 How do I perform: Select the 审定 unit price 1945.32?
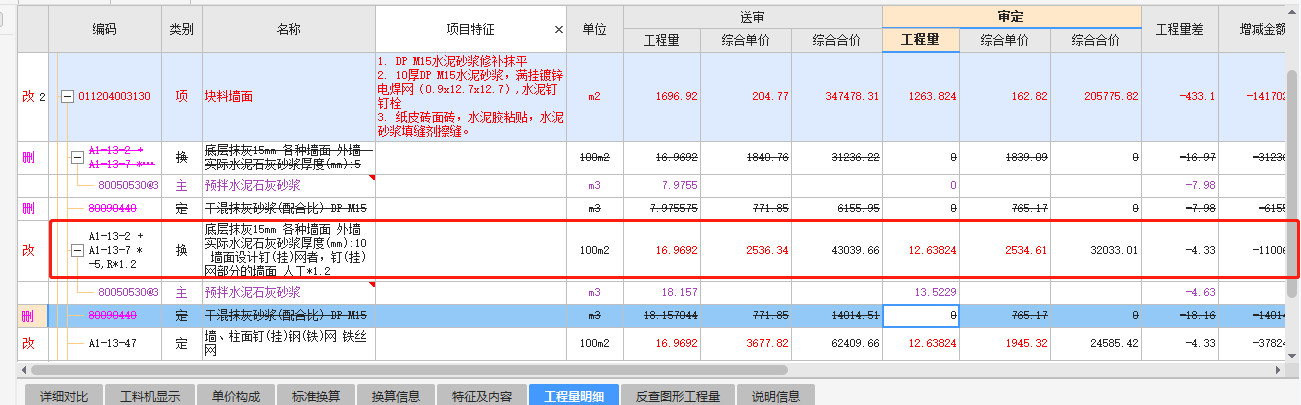1004,343
